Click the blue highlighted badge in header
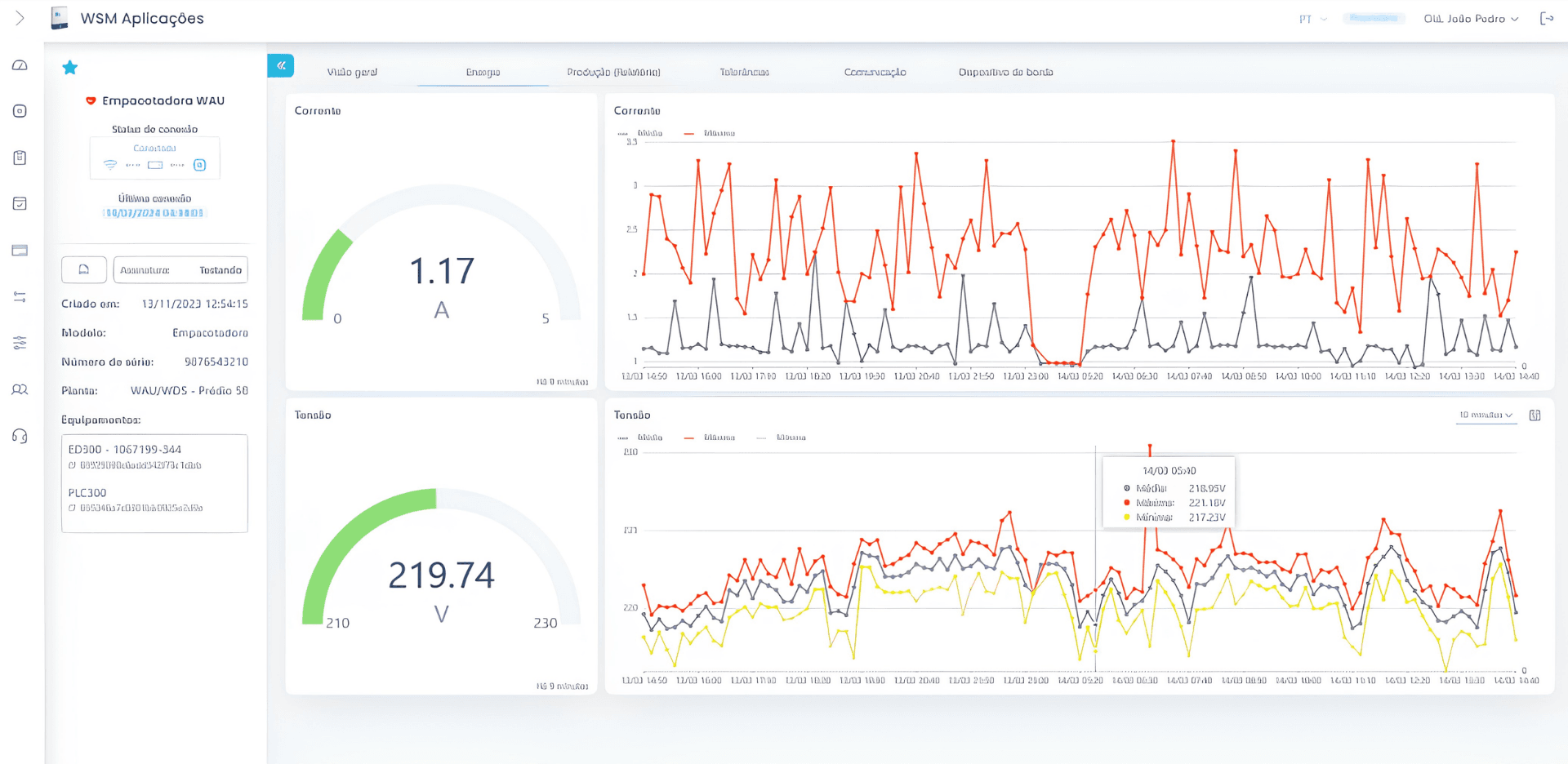This screenshot has height=764, width=1568. coord(1374,18)
